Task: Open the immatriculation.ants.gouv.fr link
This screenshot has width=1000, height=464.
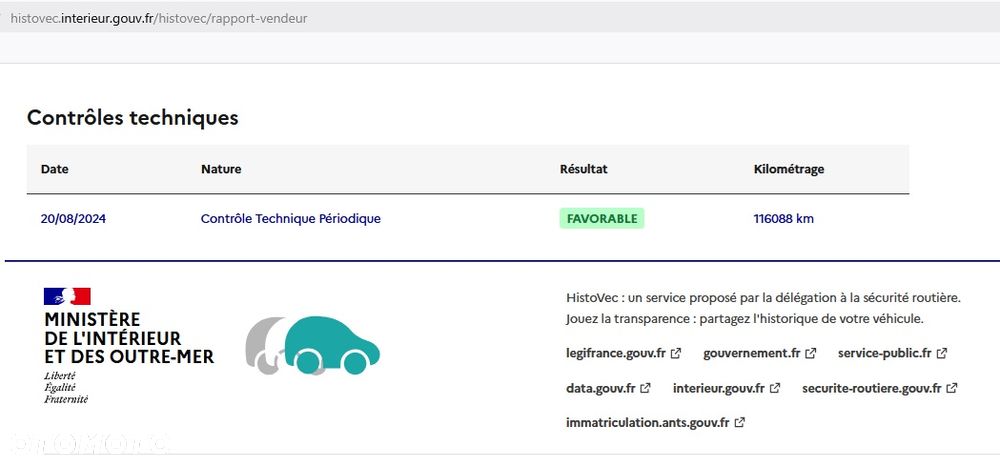Action: tap(655, 422)
